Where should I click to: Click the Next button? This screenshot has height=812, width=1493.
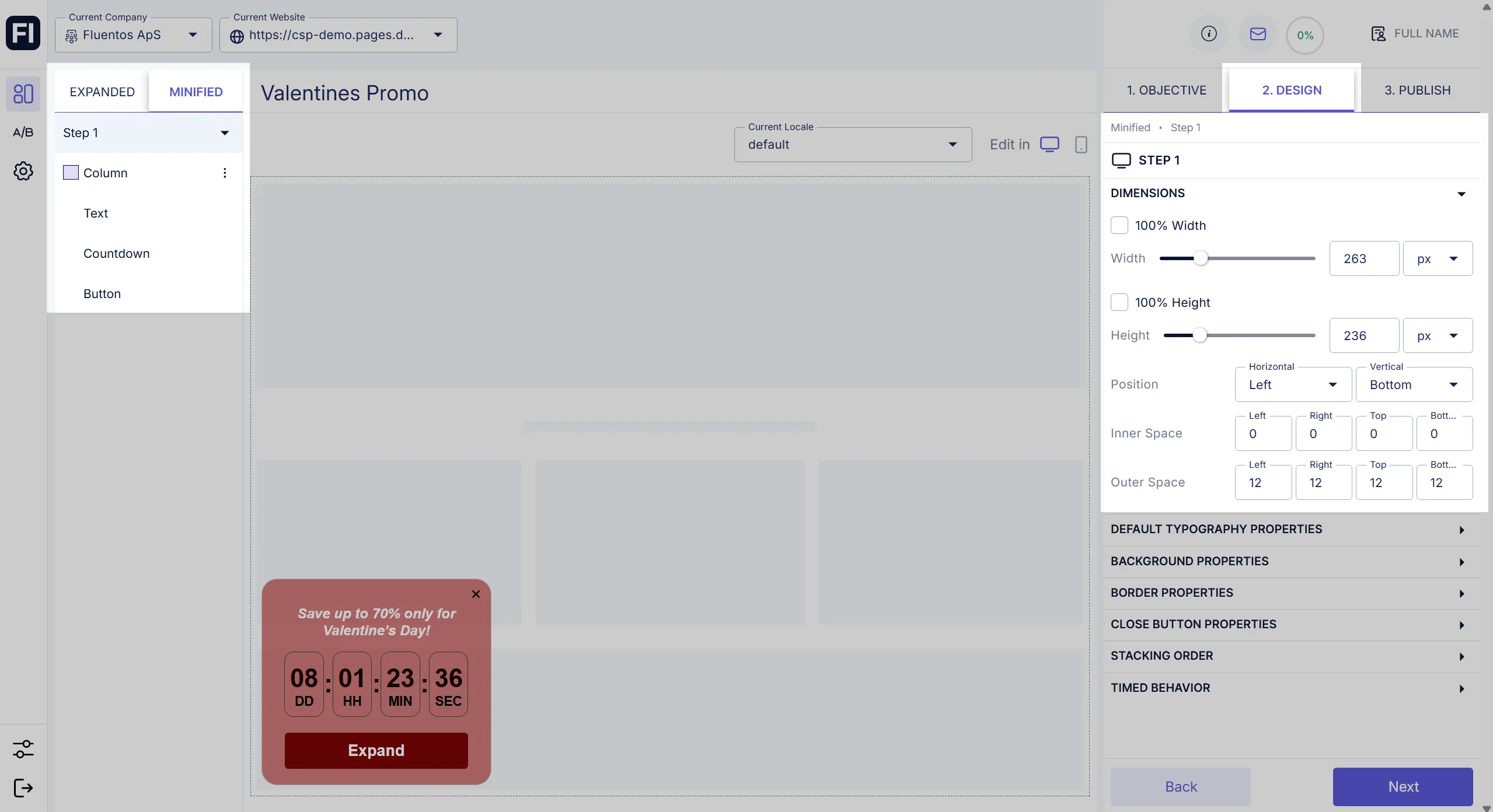1403,786
